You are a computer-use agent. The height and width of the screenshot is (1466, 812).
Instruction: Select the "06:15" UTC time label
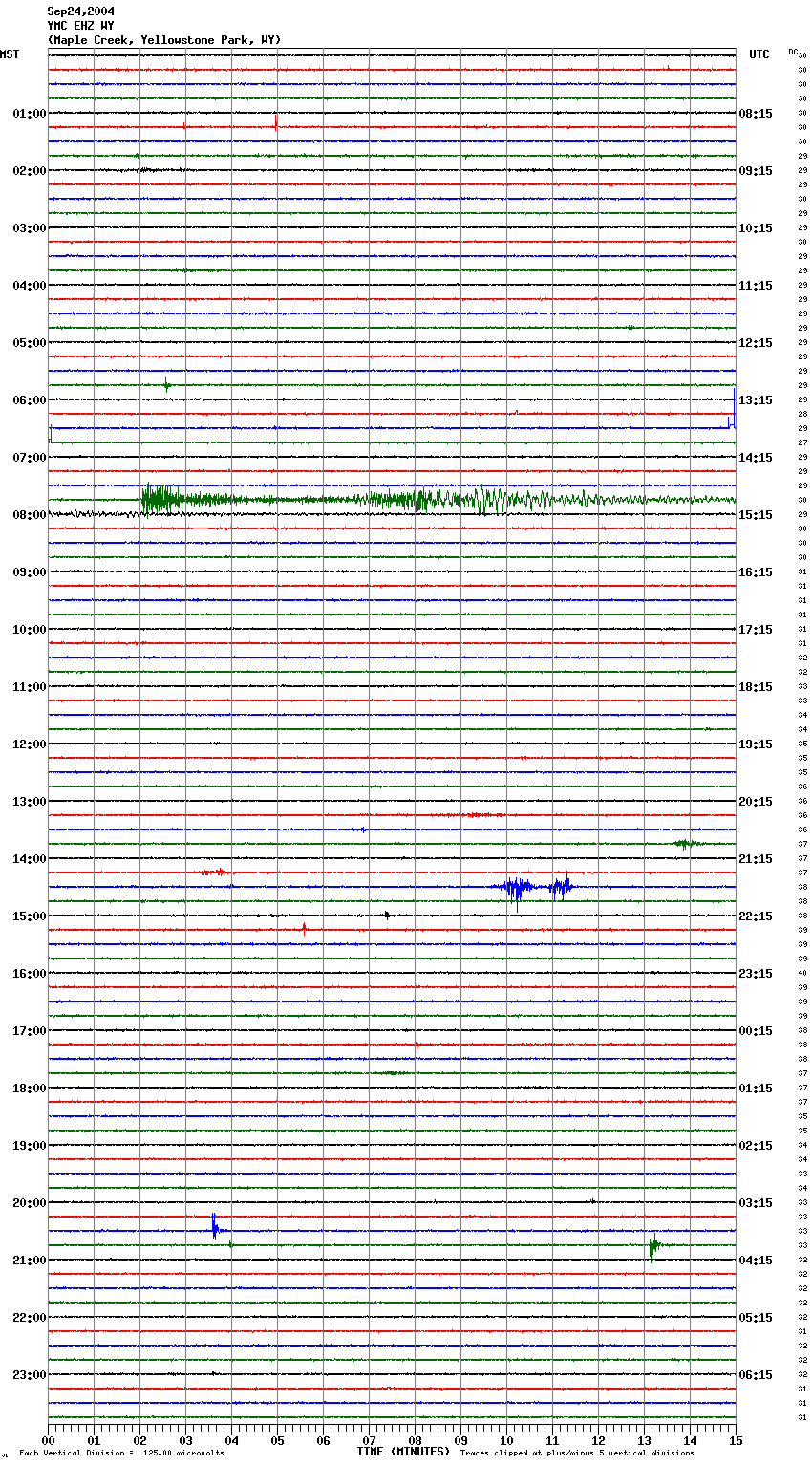[756, 1375]
